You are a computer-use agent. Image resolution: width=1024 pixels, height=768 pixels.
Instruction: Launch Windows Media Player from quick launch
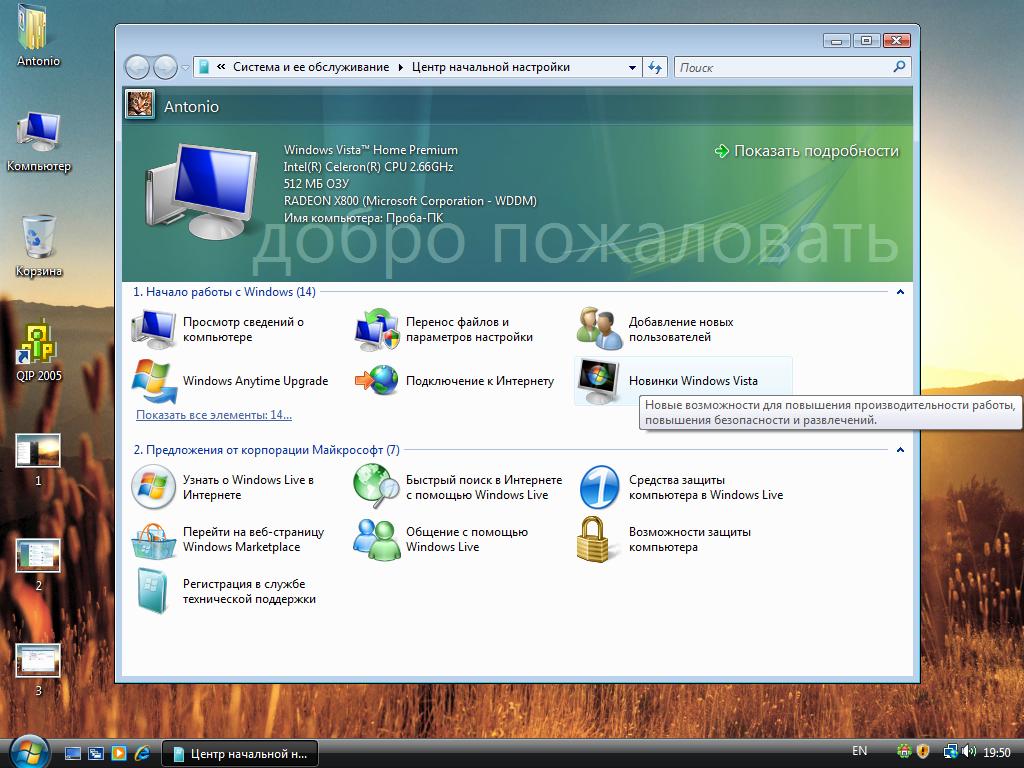click(119, 754)
